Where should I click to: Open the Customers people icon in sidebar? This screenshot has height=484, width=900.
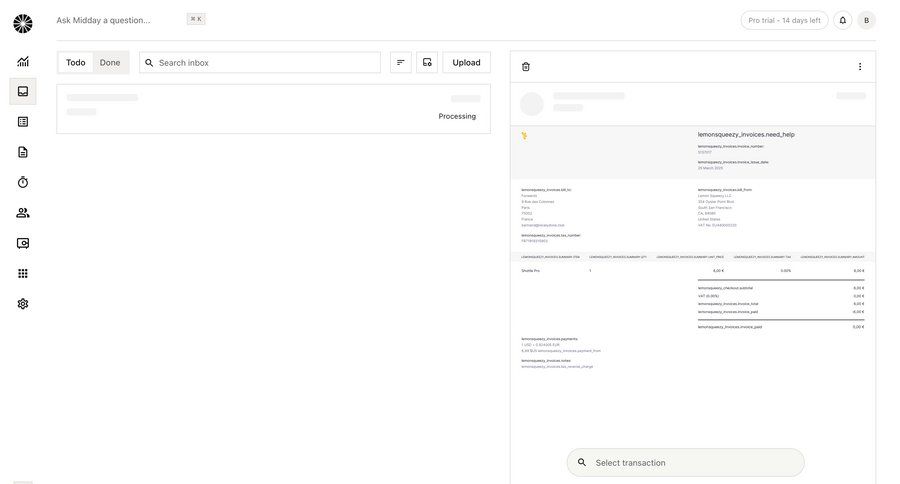coord(23,213)
